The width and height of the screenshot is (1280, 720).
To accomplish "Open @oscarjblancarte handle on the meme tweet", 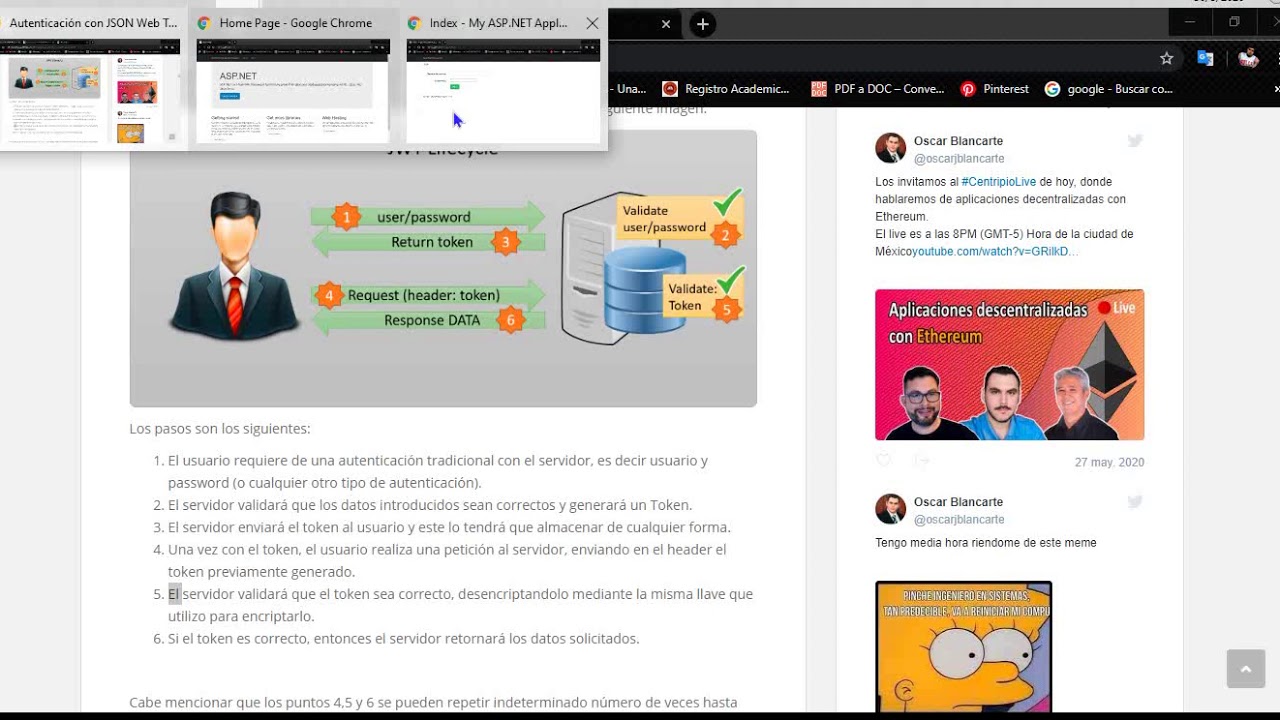I will (x=959, y=519).
